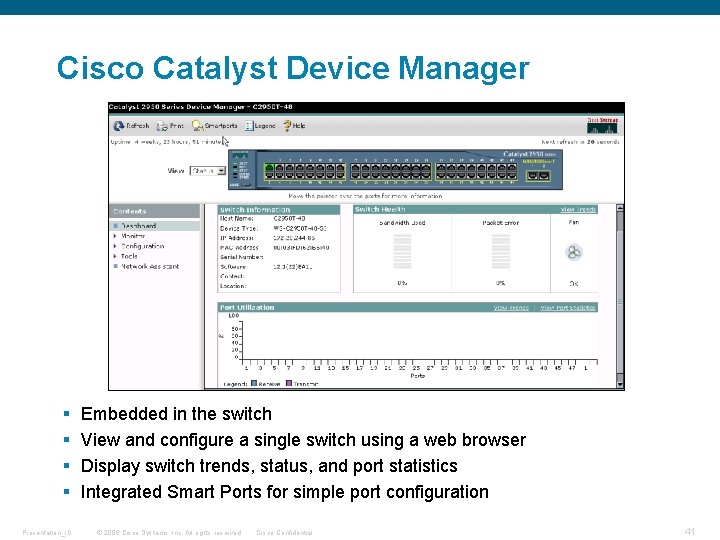
Task: Click the Packet Error gauge
Action: 501,252
